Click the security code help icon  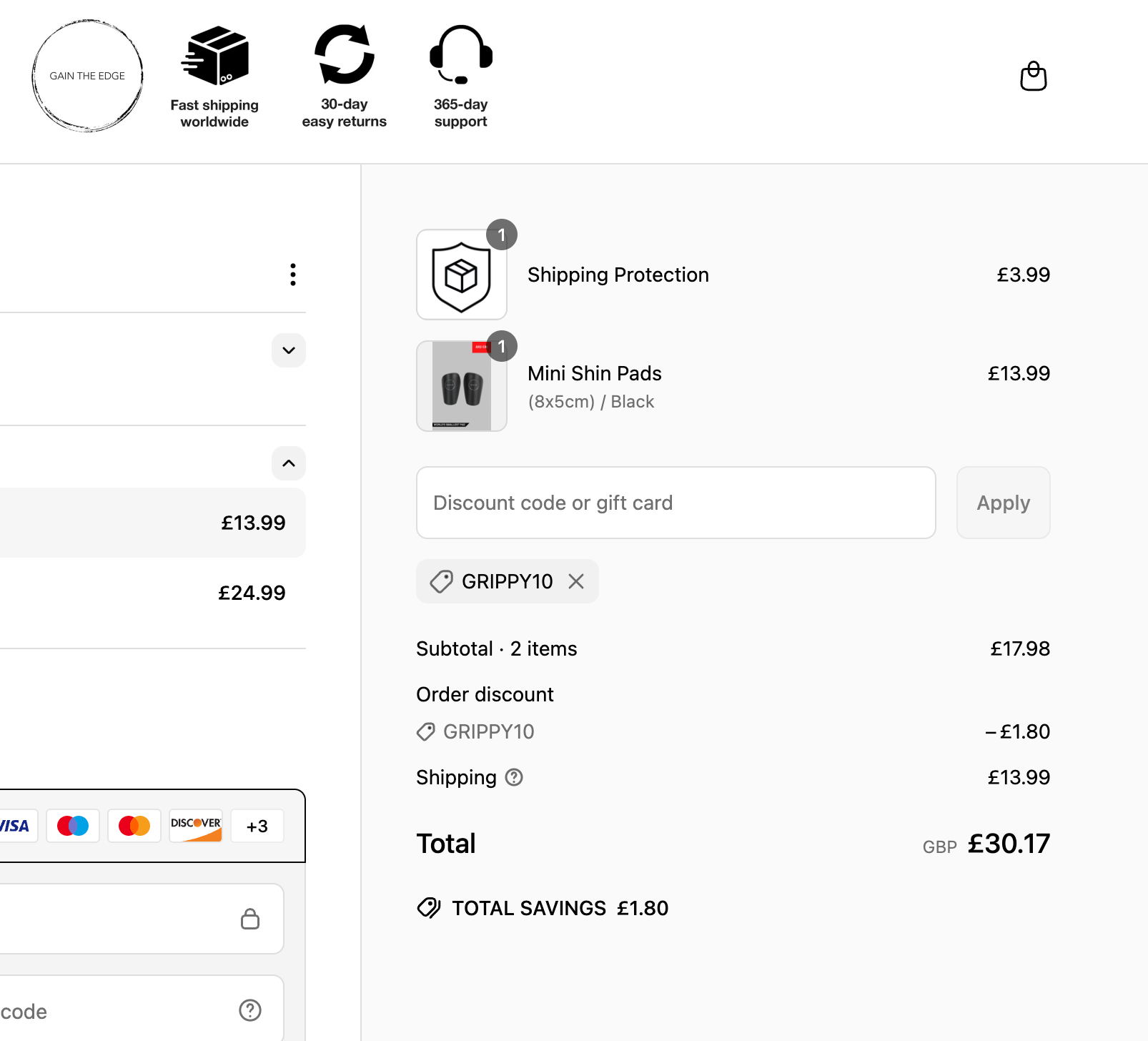(x=250, y=1010)
